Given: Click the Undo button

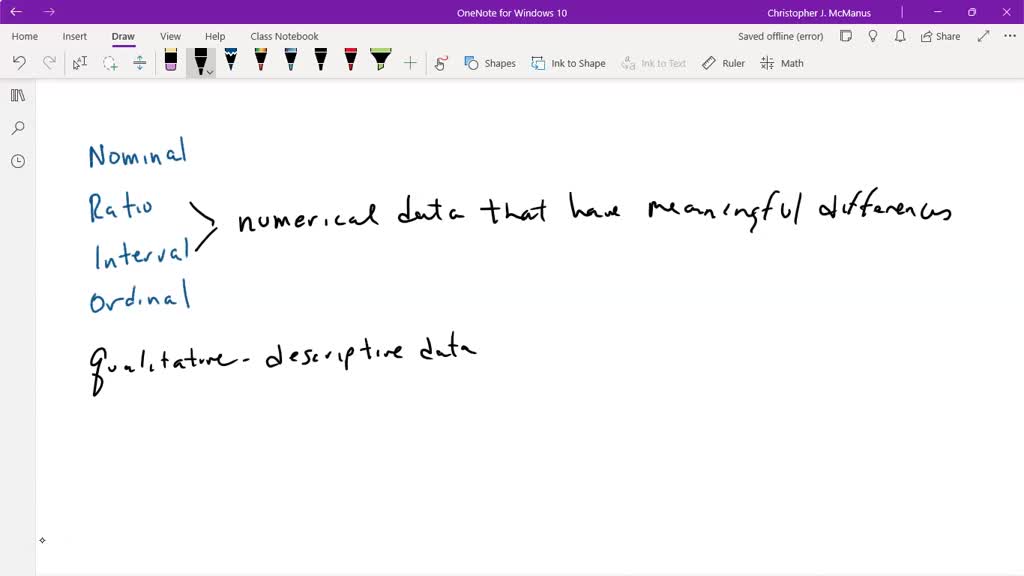Looking at the screenshot, I should coord(18,62).
